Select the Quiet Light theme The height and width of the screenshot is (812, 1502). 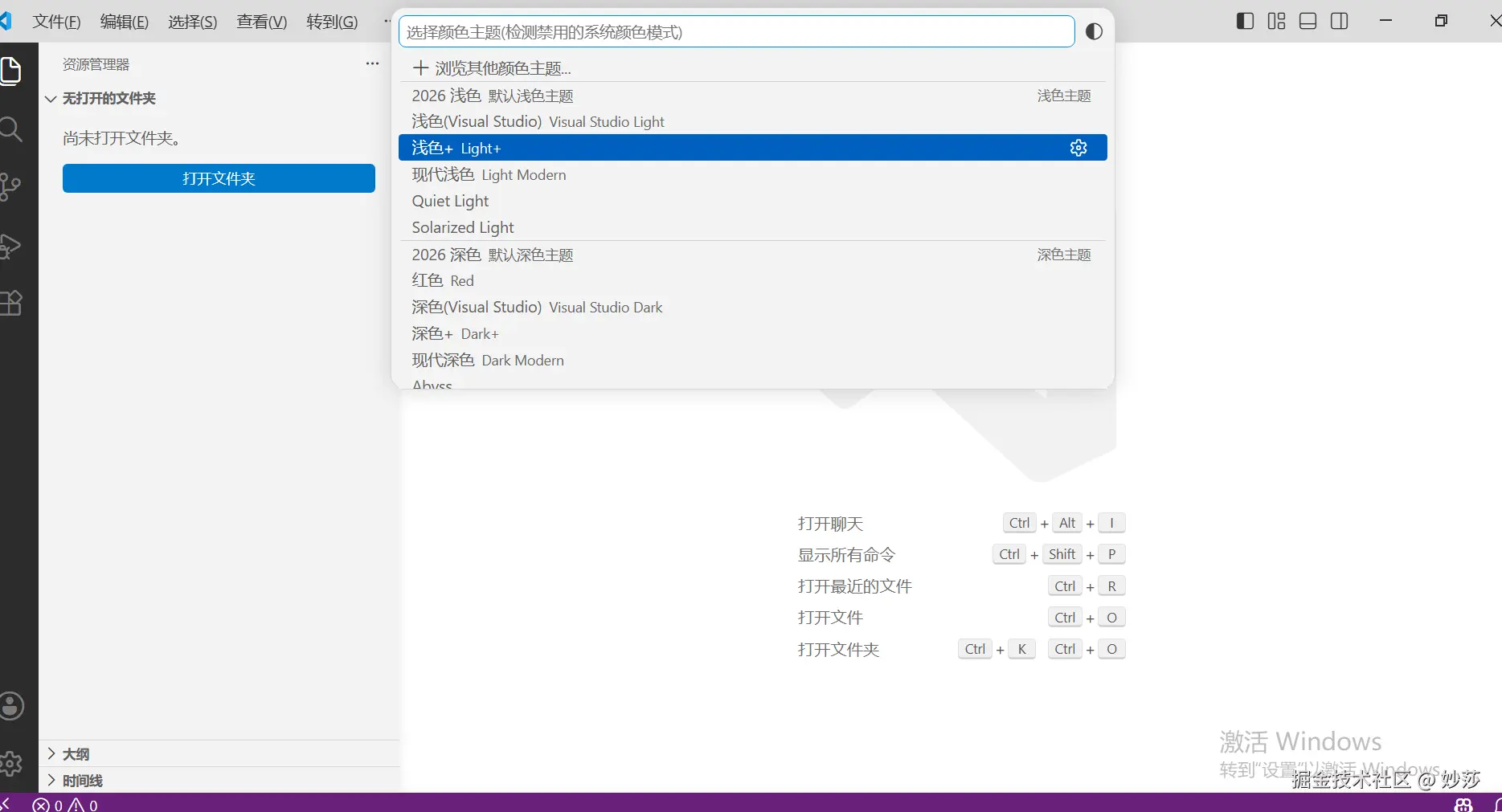[x=752, y=201]
